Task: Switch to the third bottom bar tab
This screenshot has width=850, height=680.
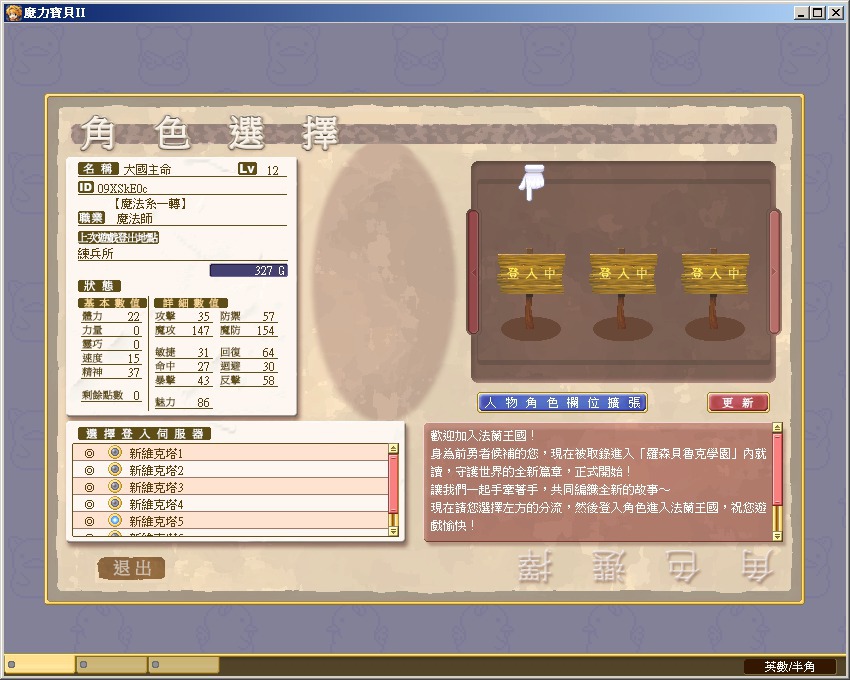Action: click(x=184, y=664)
